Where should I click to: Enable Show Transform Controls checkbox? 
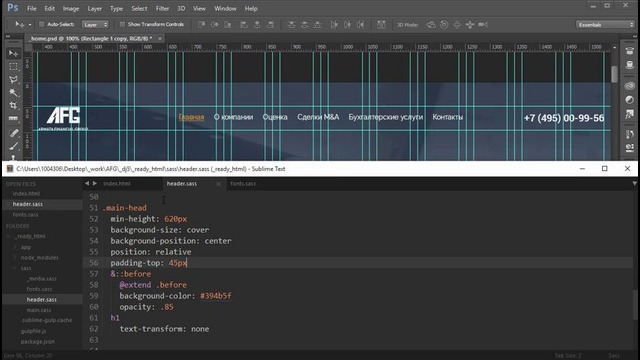[122, 24]
